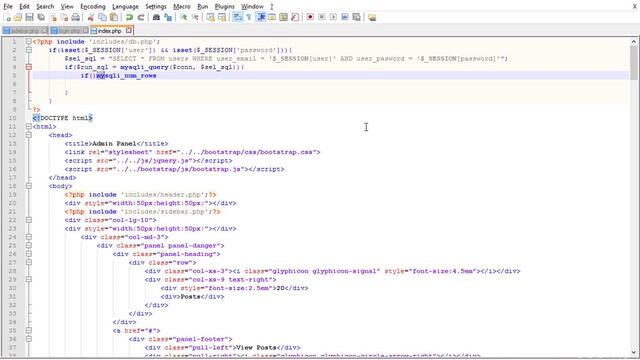This screenshot has width=640, height=360.
Task: Click the Paste clipboard icon
Action: [114, 17]
